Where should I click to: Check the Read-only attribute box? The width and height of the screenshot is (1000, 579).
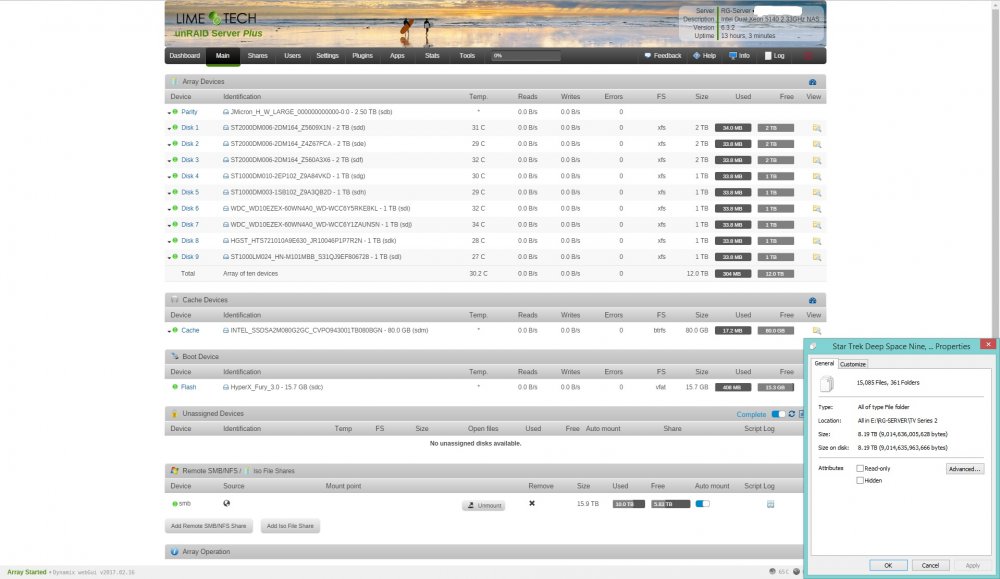(860, 468)
